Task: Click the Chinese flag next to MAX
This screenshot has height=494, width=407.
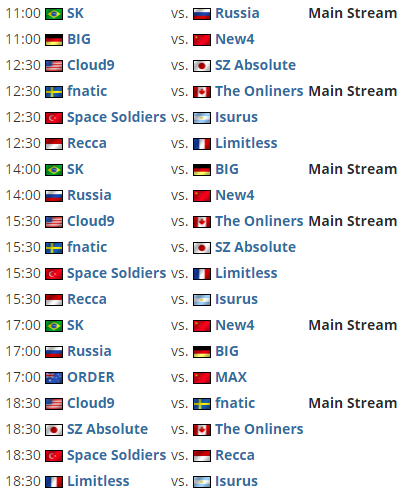Action: point(202,378)
